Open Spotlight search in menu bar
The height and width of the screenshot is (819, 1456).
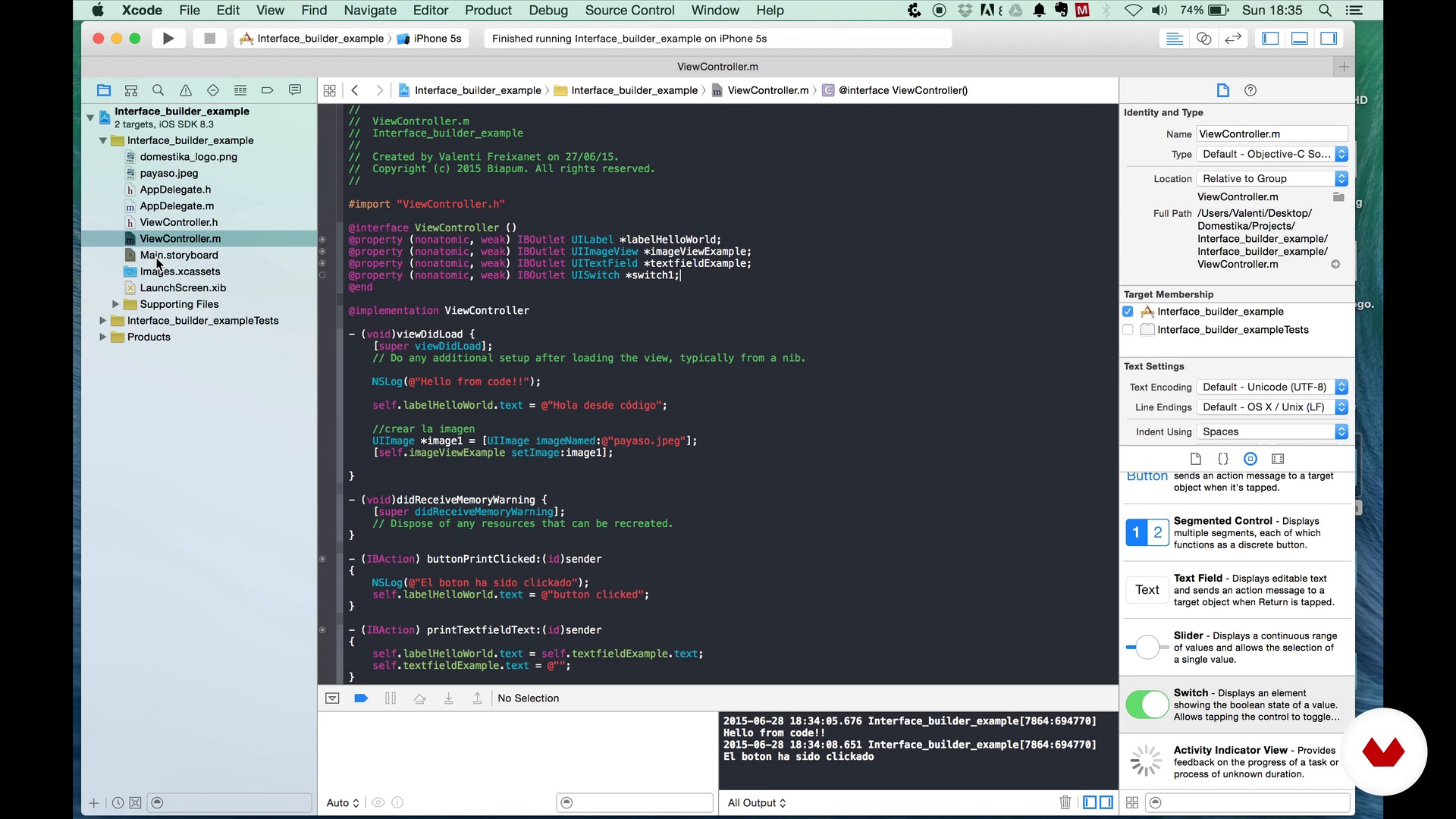click(1325, 11)
